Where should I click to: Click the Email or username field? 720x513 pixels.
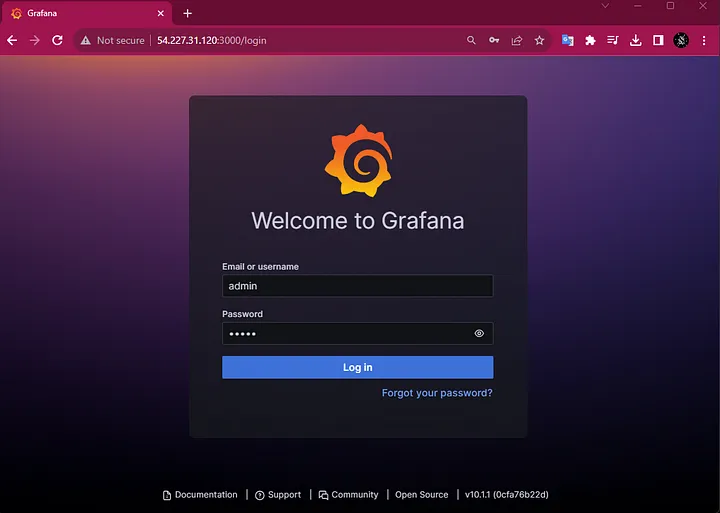click(x=358, y=286)
